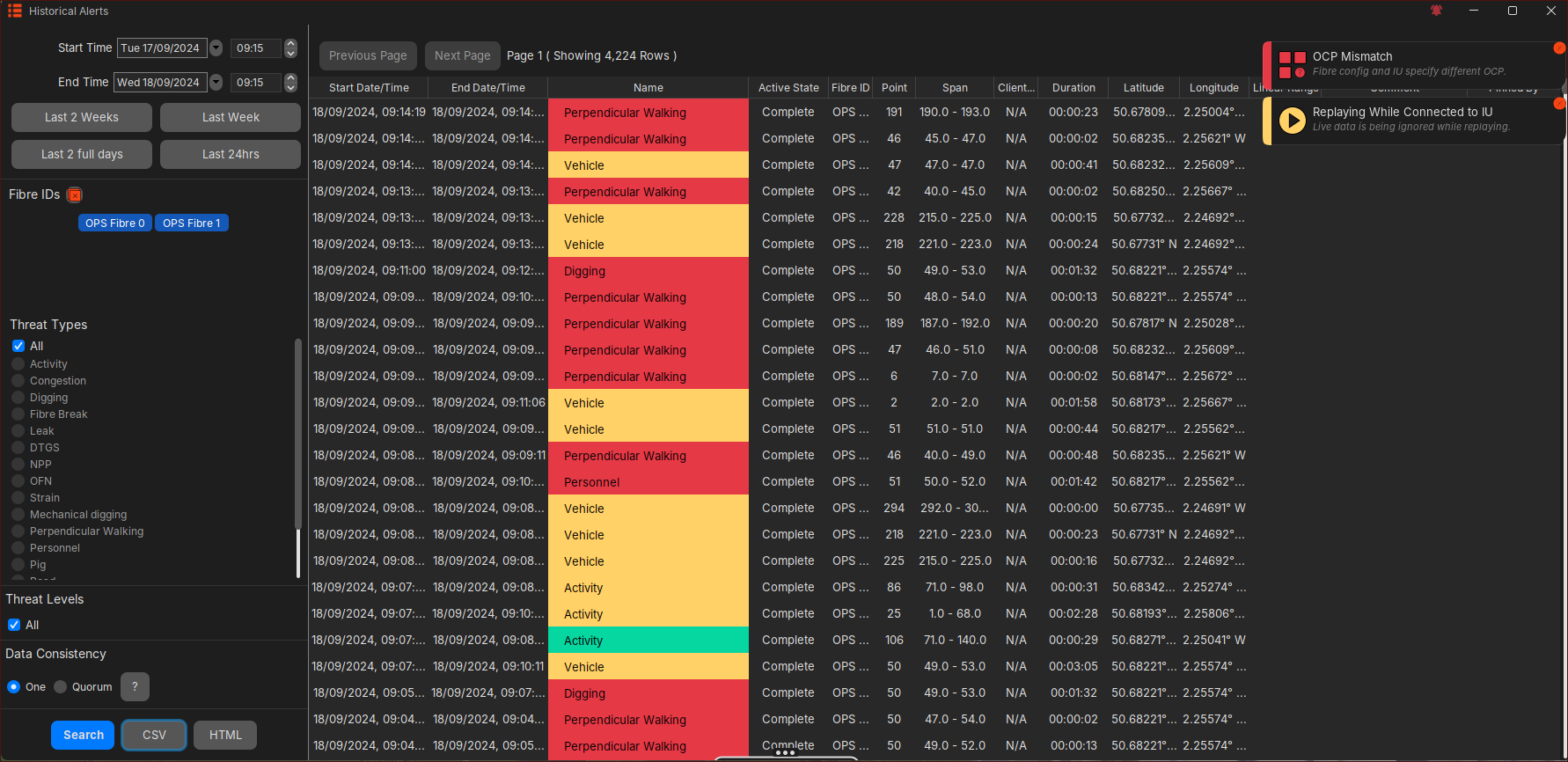Clear all Fibre IDs with orange icon
1568x762 pixels.
click(75, 195)
